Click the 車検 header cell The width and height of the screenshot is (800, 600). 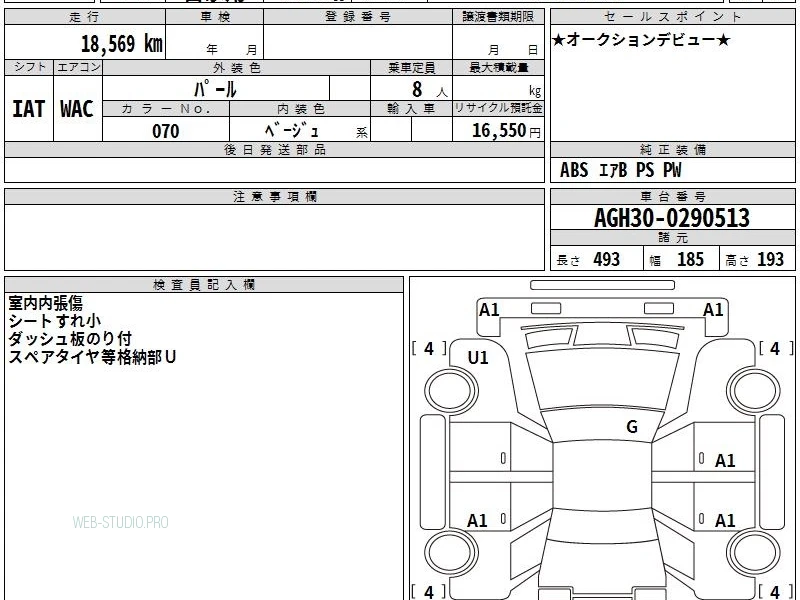[215, 17]
